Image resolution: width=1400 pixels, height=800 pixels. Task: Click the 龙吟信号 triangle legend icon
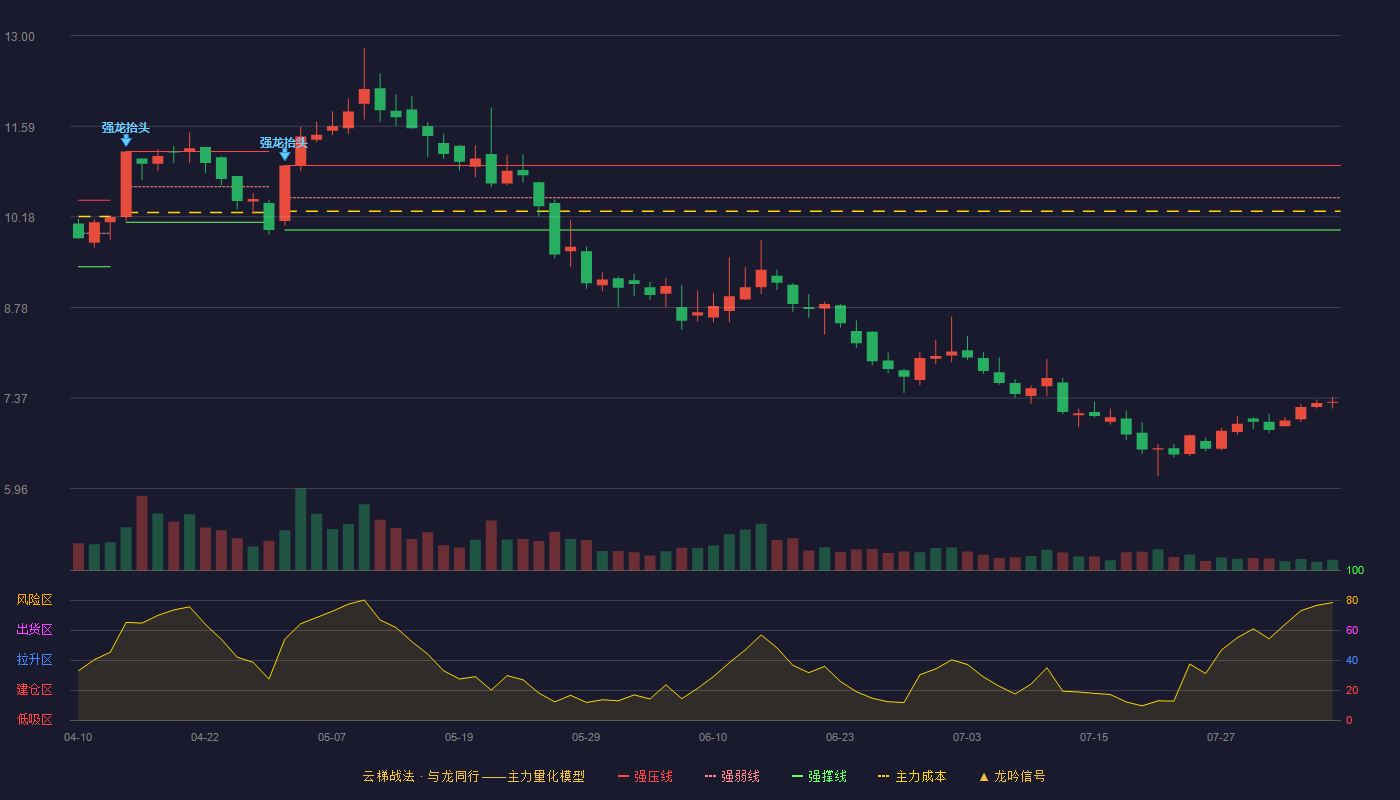984,776
